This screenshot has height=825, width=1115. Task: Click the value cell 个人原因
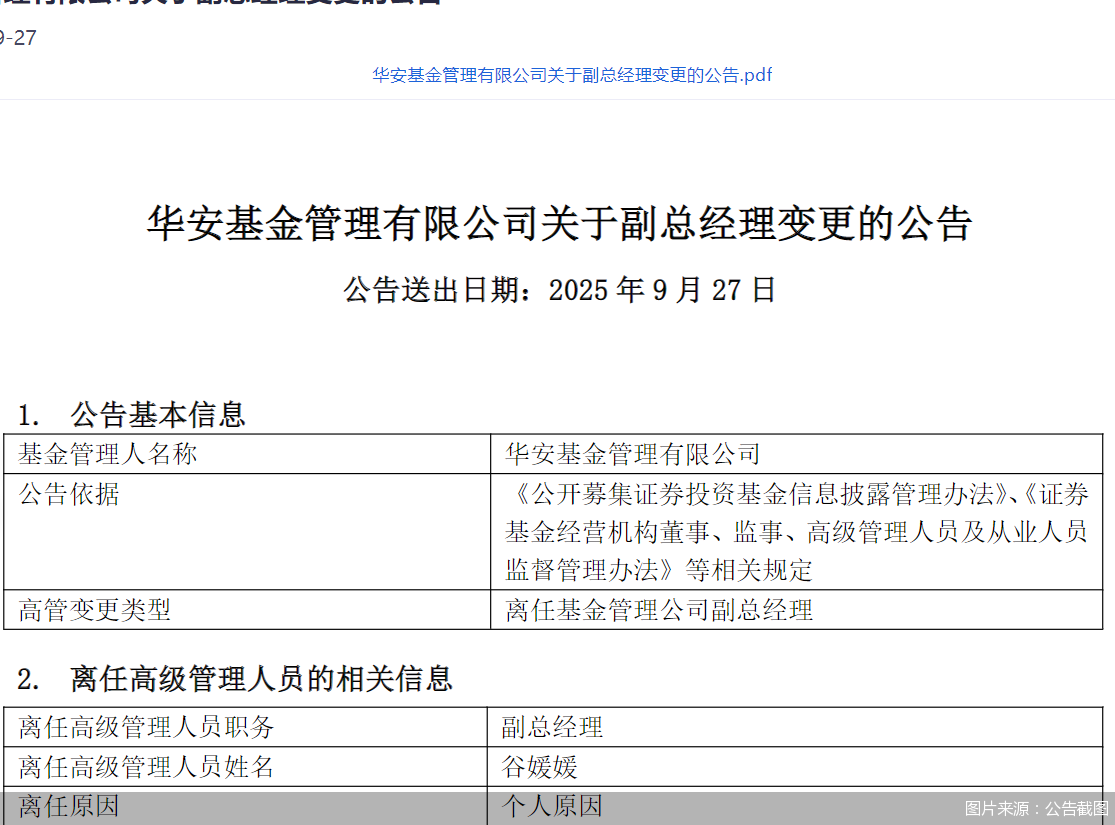540,805
